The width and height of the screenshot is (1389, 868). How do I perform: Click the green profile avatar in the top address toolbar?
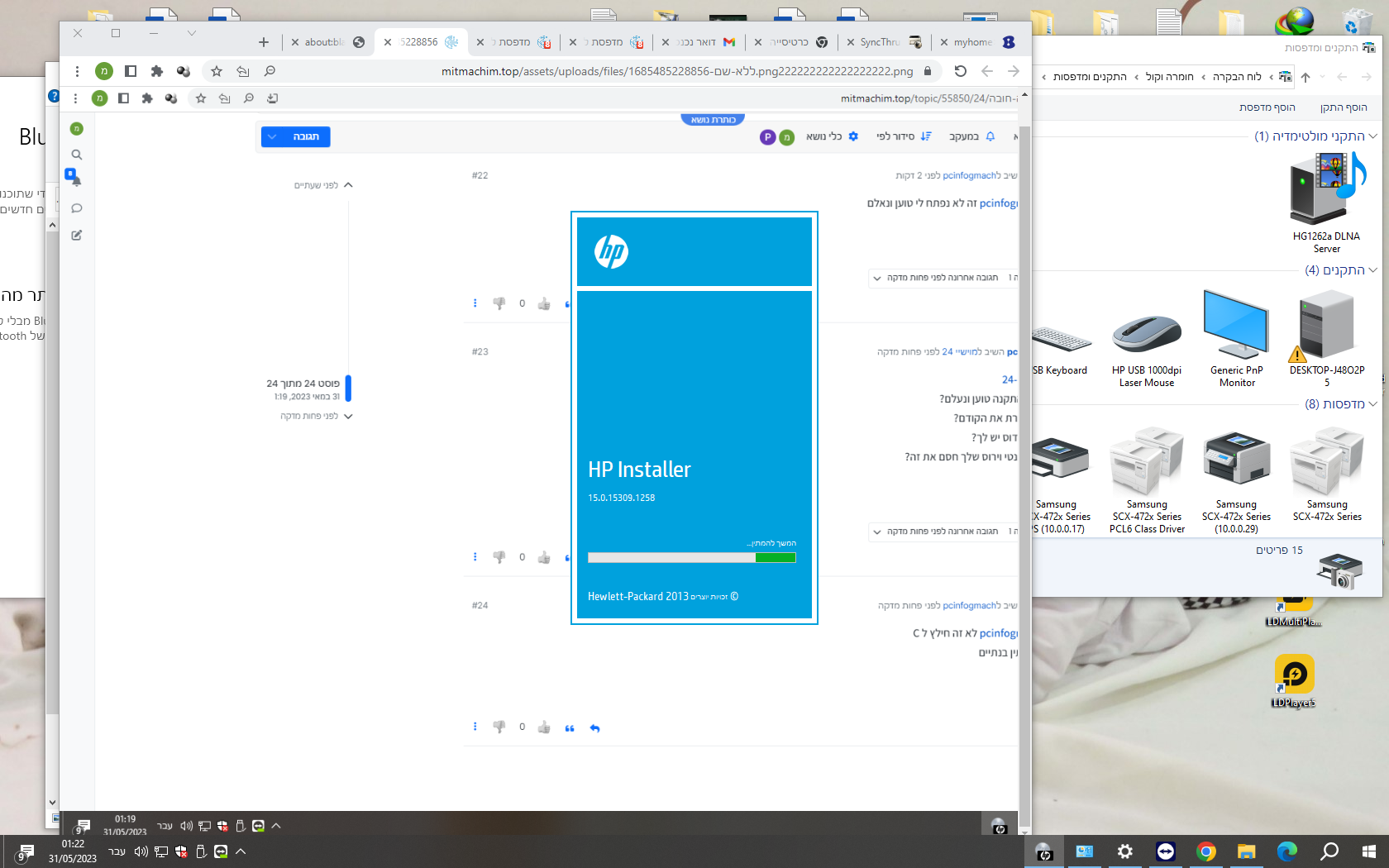tap(104, 71)
